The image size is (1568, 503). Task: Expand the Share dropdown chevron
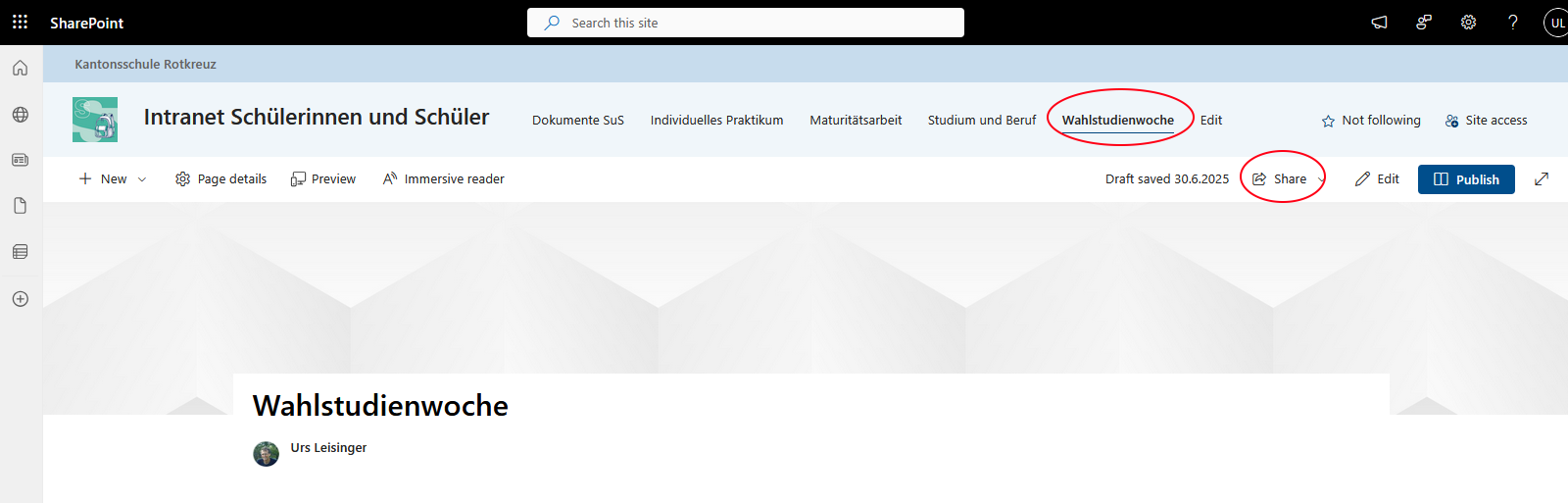pos(1321,179)
